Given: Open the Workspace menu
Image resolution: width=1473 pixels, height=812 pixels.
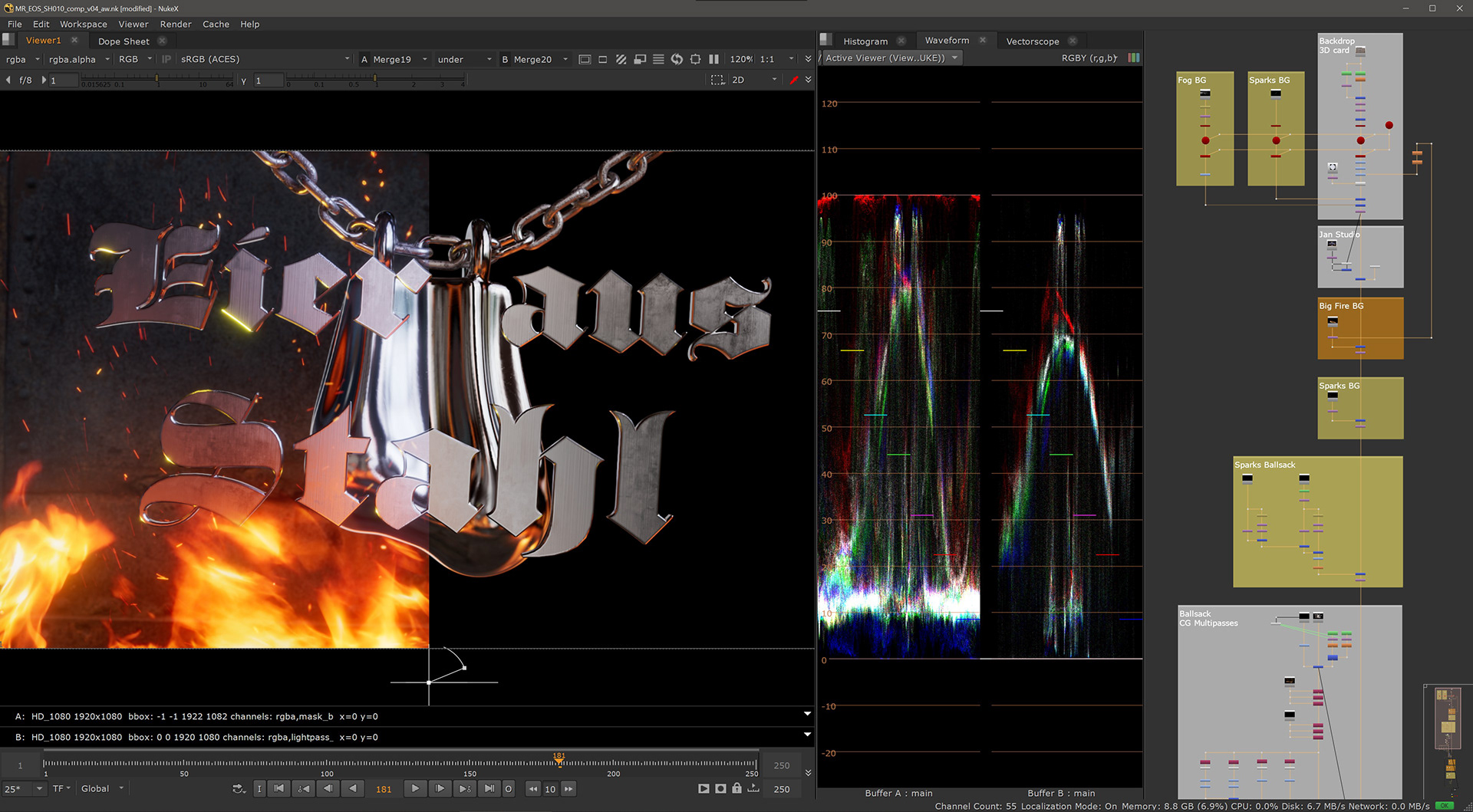Looking at the screenshot, I should click(84, 25).
